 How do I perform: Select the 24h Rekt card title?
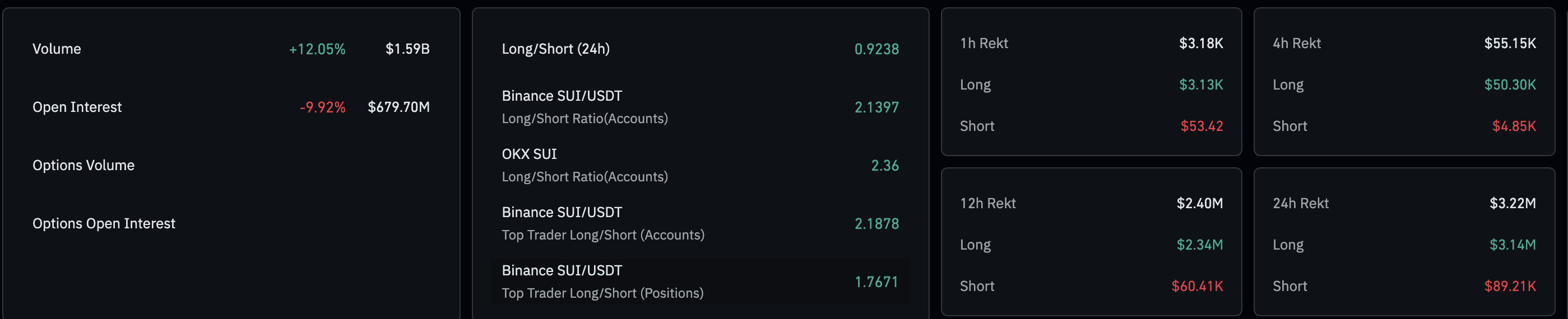[x=1300, y=203]
